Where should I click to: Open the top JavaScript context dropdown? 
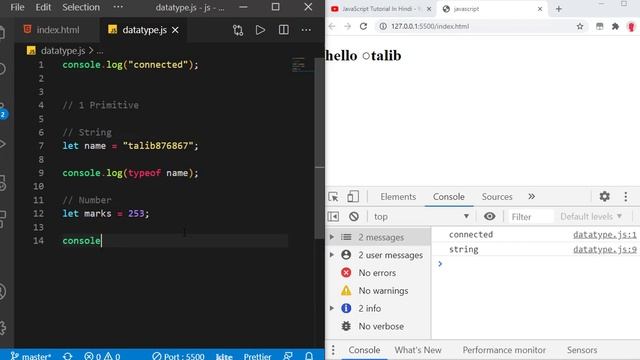[x=422, y=217]
